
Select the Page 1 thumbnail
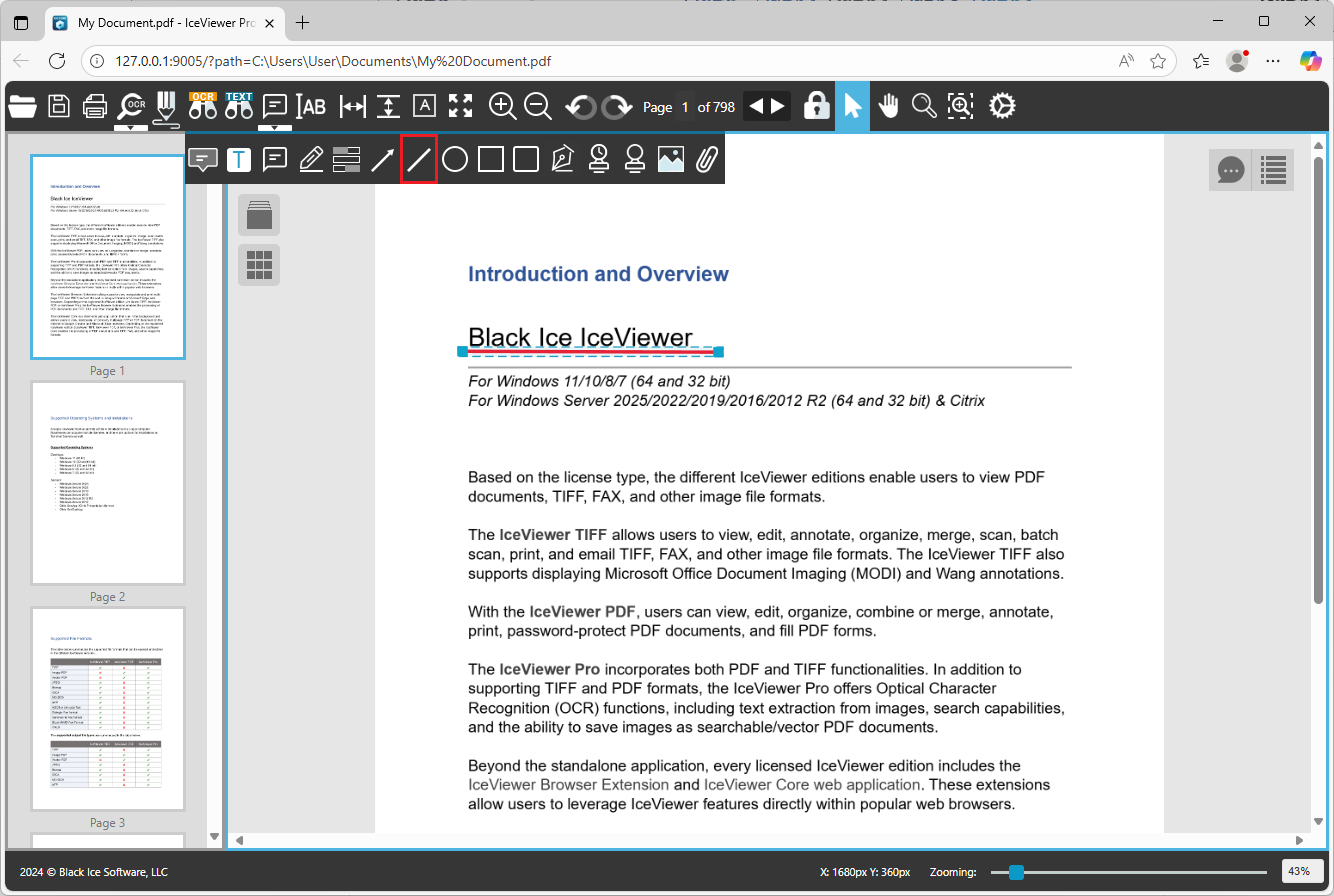click(x=108, y=257)
